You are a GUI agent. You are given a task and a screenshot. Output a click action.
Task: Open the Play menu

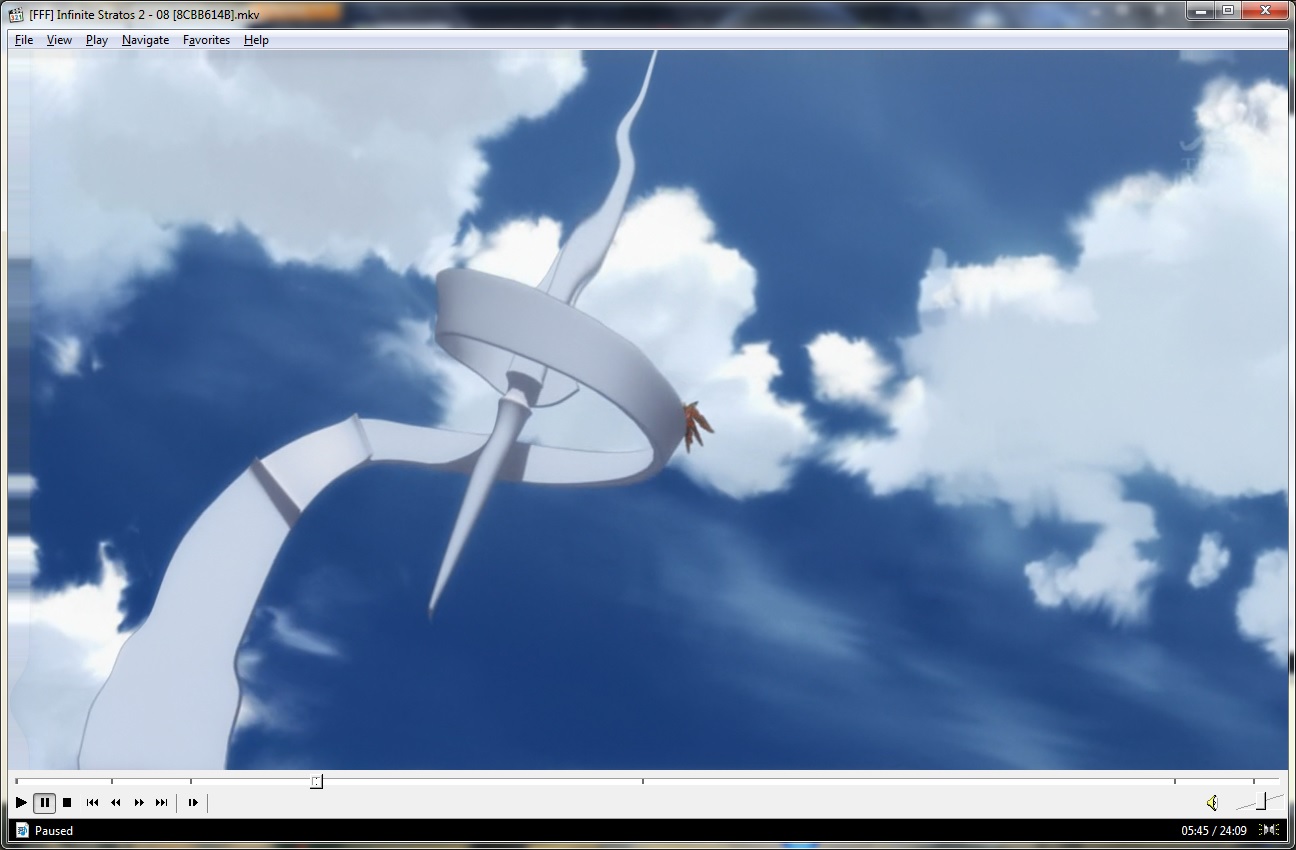point(97,40)
